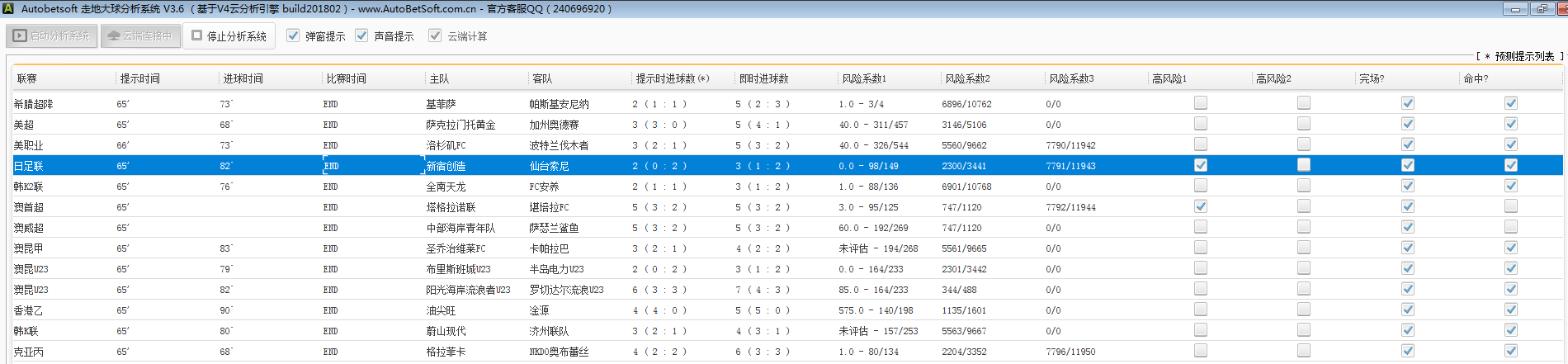Image resolution: width=1568 pixels, height=364 pixels.
Task: Toggle the 弹窗提示 popup checkbox
Action: (x=293, y=35)
